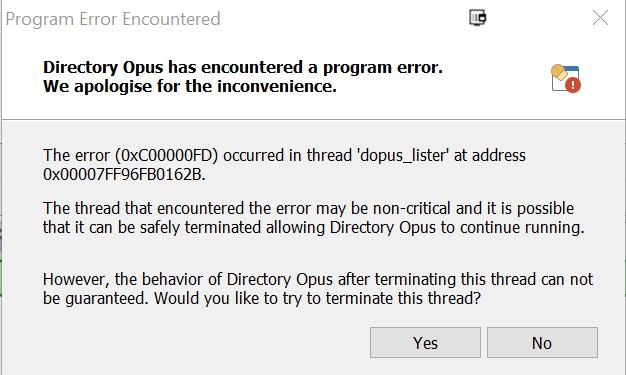This screenshot has width=626, height=375.
Task: Close the Program Error Encountered dialog
Action: click(600, 18)
